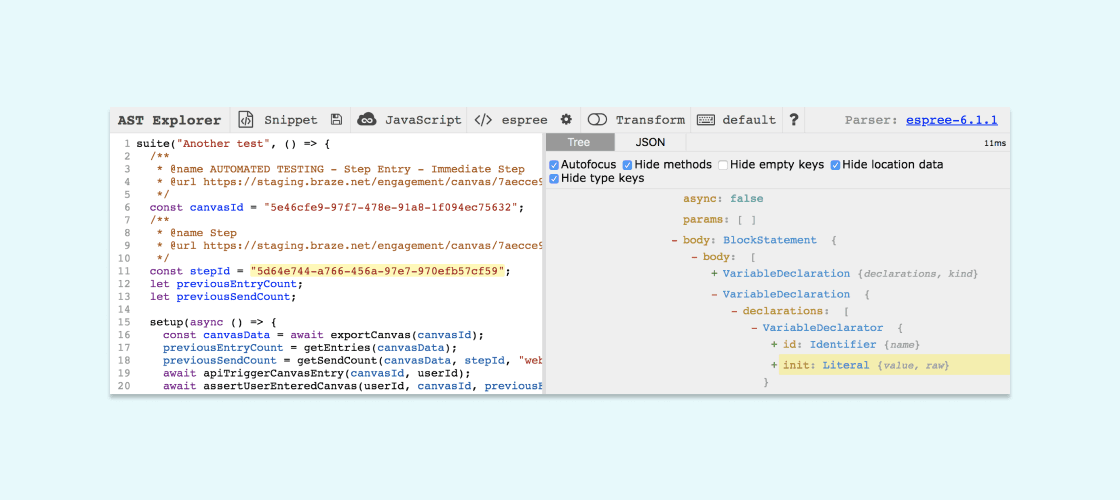The width and height of the screenshot is (1120, 500).
Task: Uncheck Hide location data
Action: tap(836, 165)
